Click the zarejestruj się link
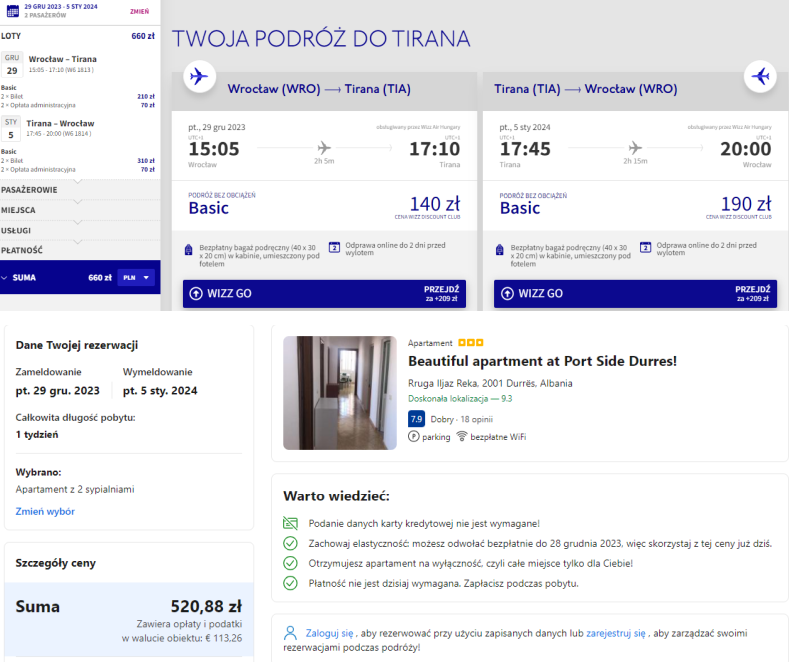Viewport: 789px width, 665px height. point(614,633)
